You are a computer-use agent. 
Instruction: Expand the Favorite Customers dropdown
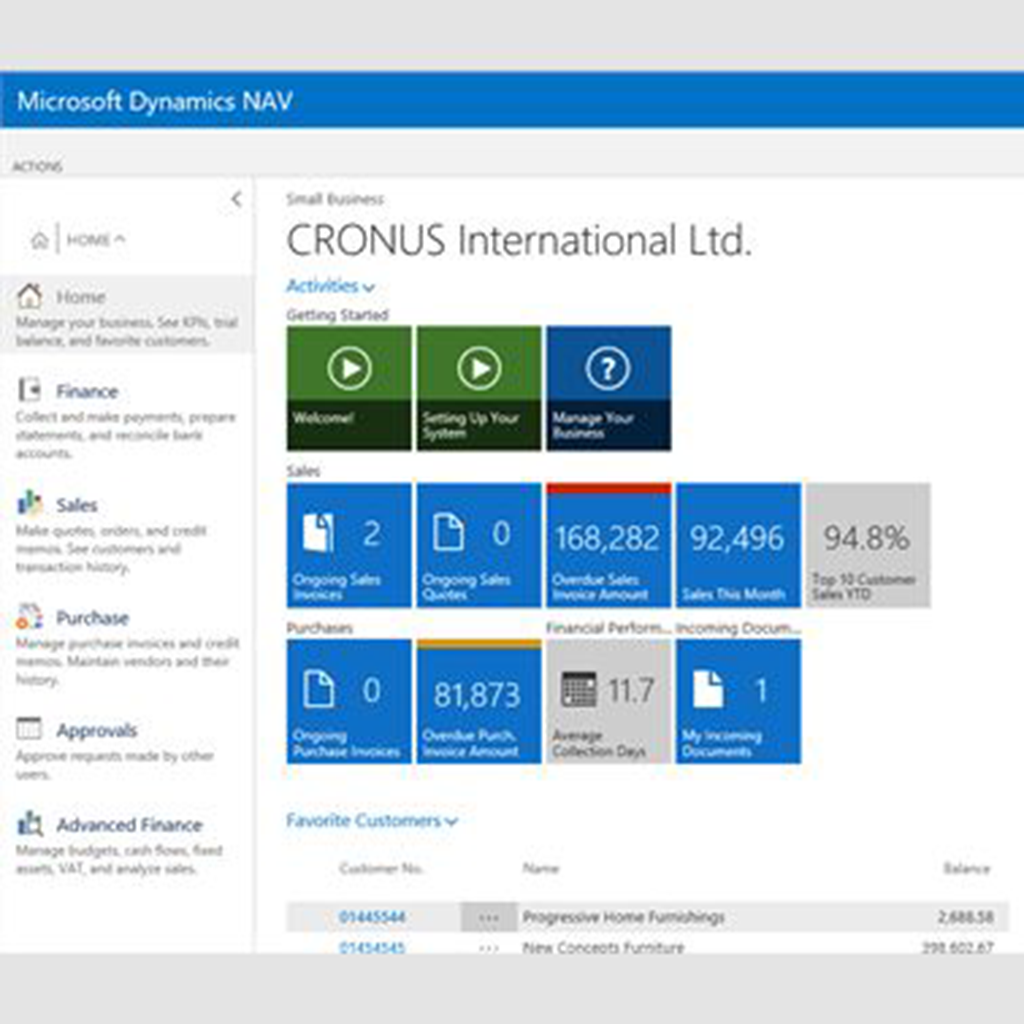pyautogui.click(x=372, y=820)
